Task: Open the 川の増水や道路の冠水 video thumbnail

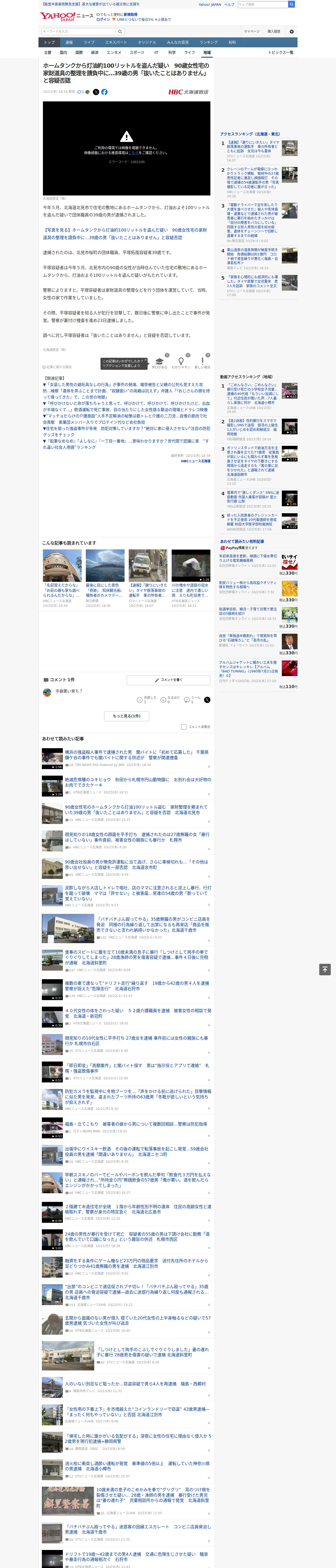Action: click(191, 566)
